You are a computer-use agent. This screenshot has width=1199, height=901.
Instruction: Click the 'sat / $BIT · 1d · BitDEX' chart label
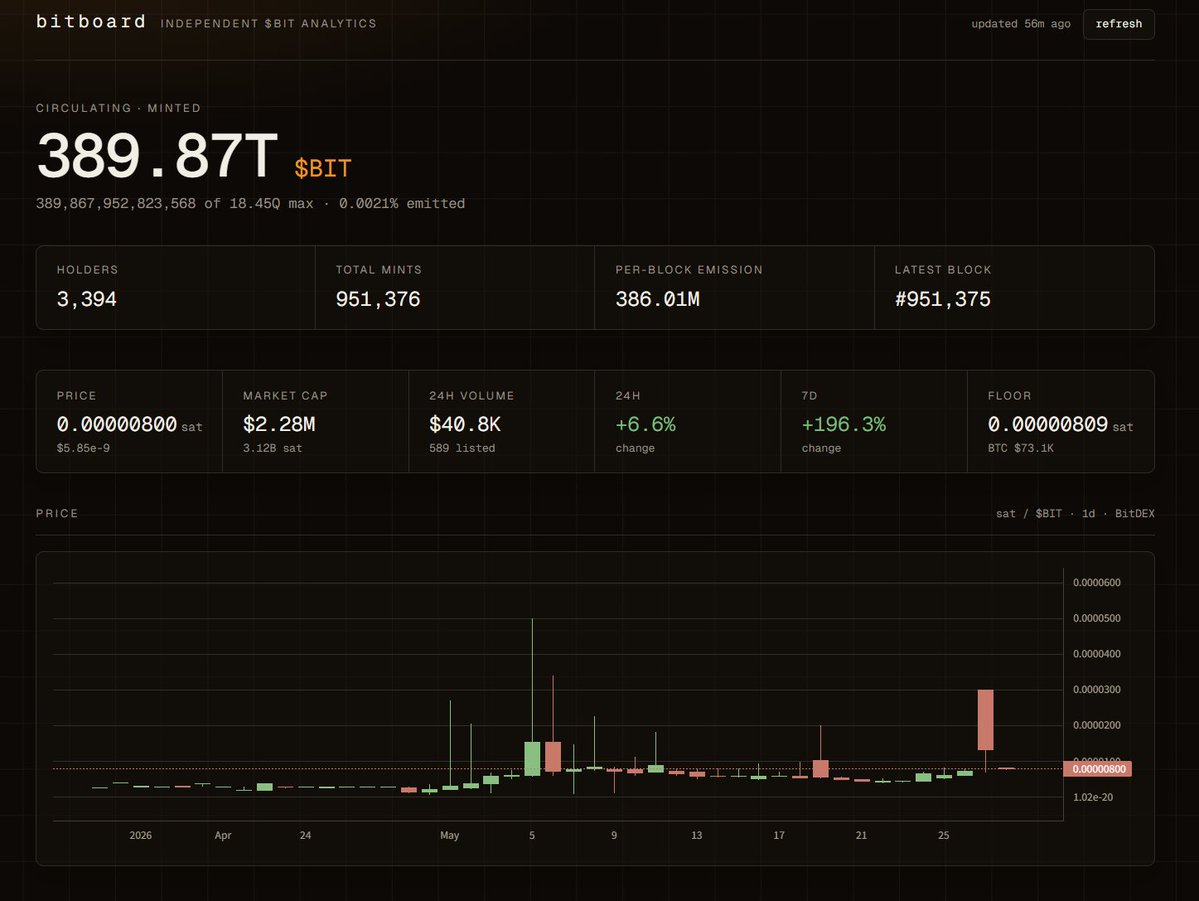pyautogui.click(x=1075, y=514)
